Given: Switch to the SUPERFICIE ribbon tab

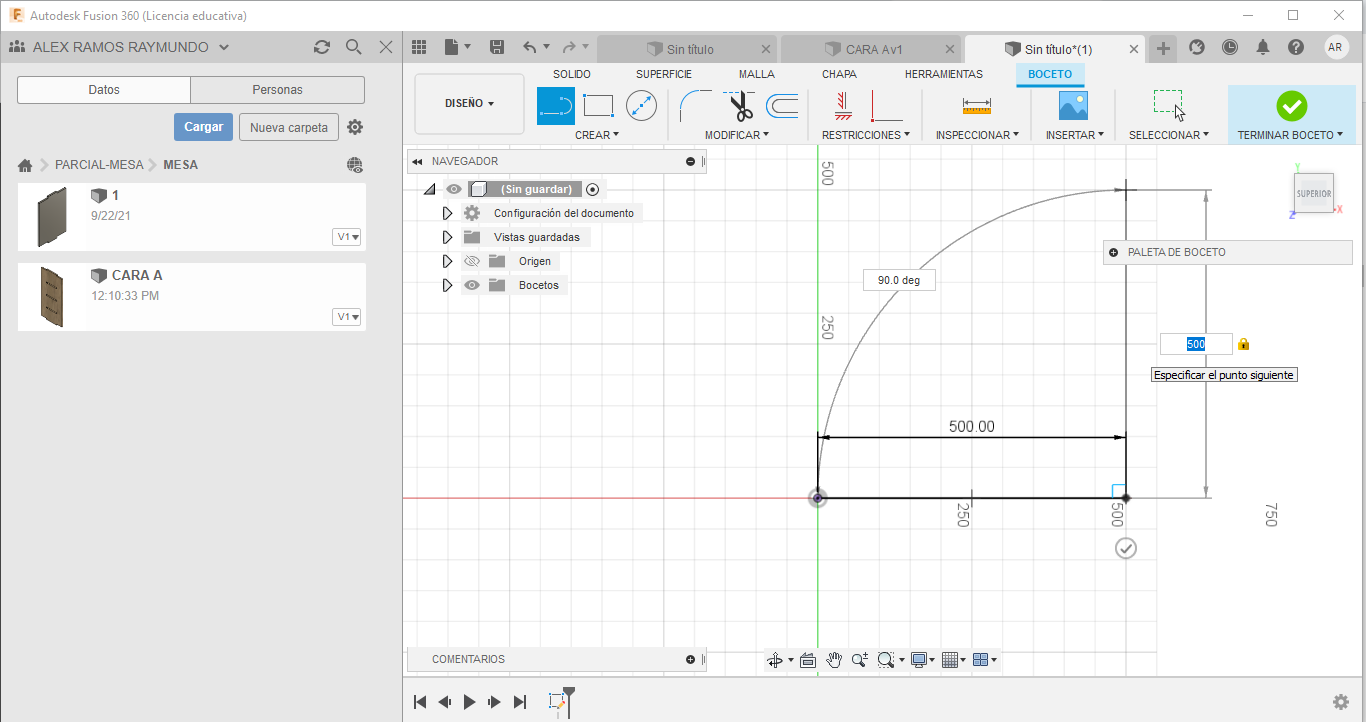Looking at the screenshot, I should tap(663, 74).
